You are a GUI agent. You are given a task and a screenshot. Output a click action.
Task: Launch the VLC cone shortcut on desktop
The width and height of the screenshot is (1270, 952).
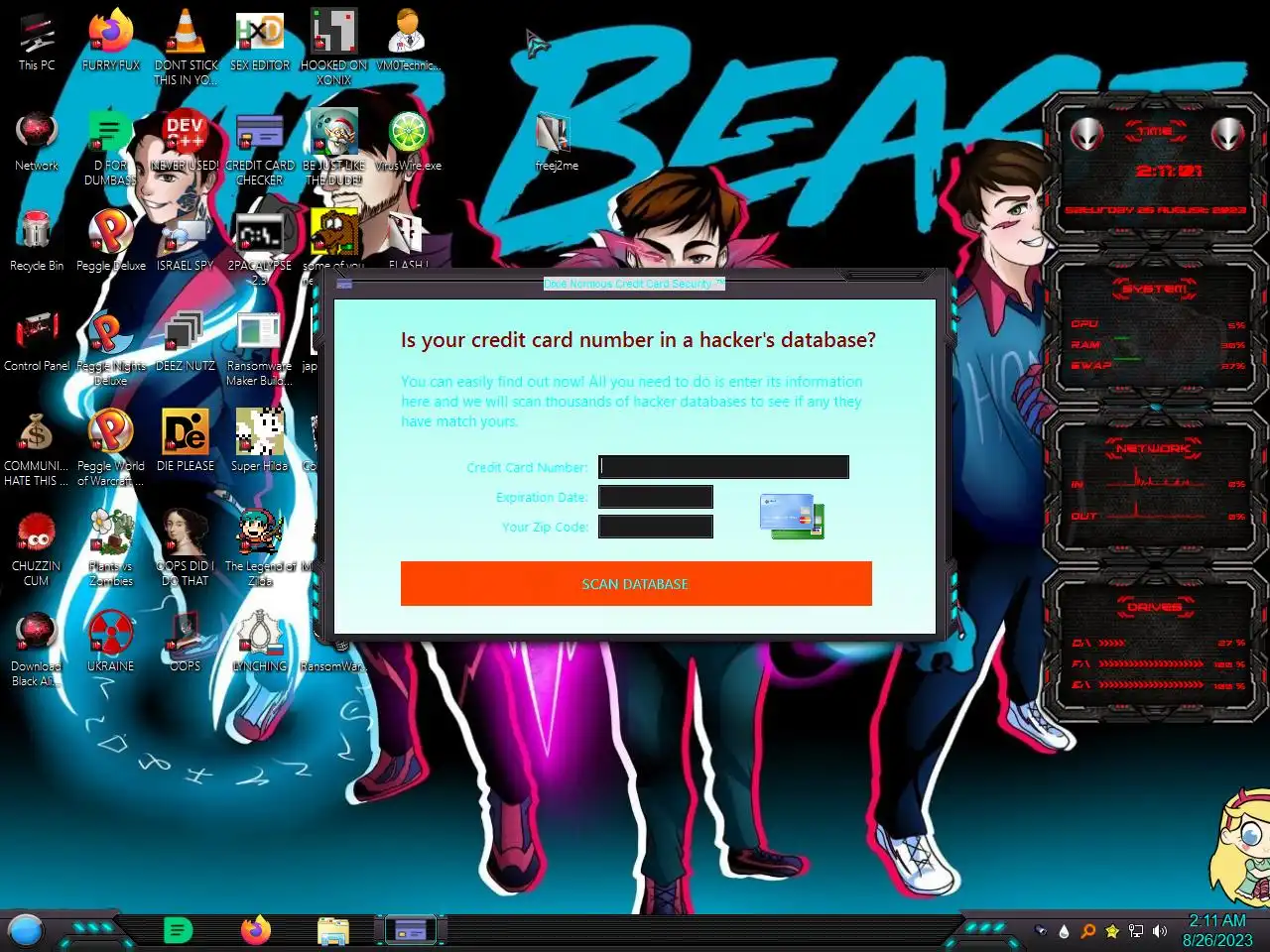click(x=186, y=47)
